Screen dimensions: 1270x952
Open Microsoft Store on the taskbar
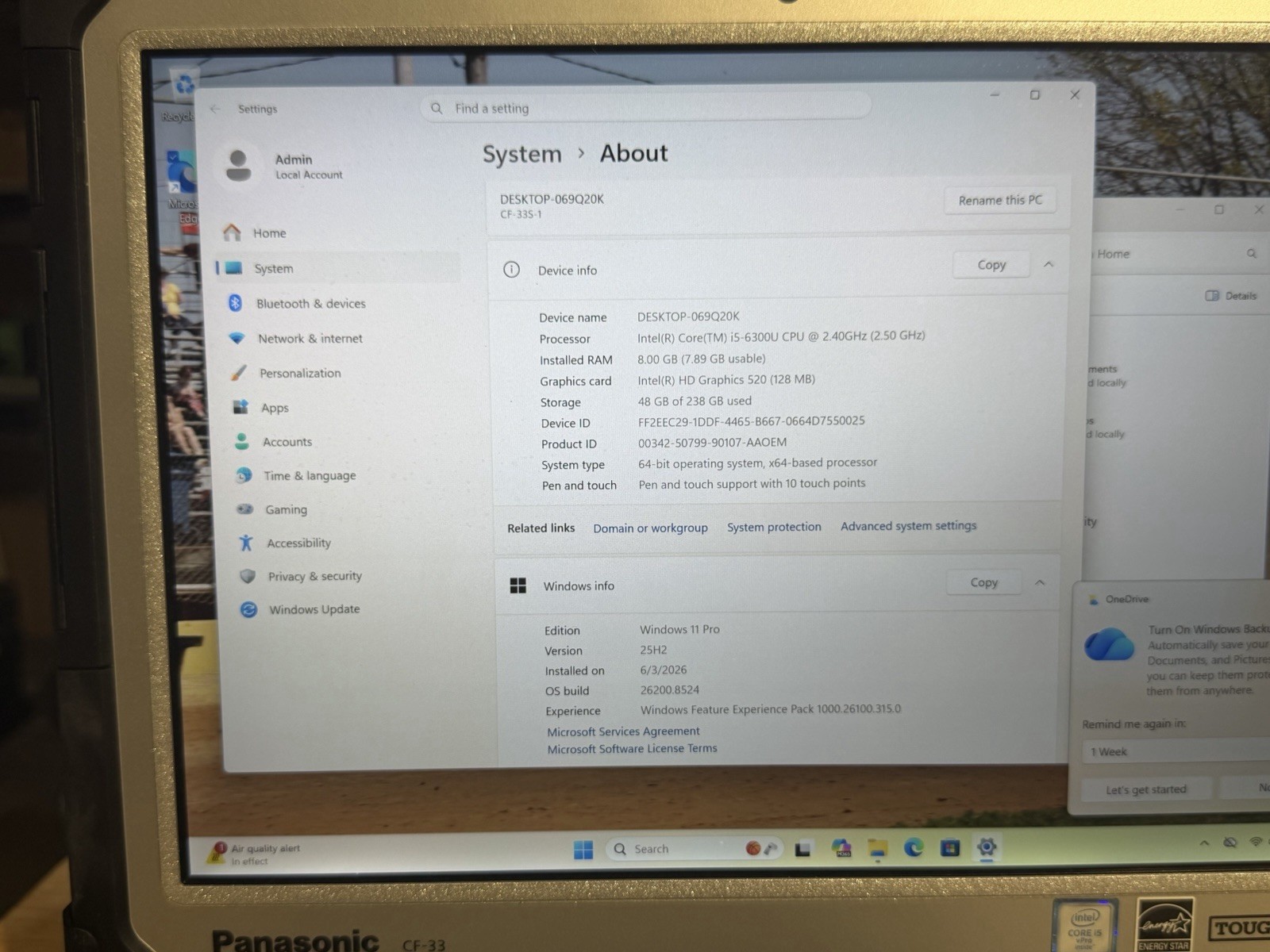pyautogui.click(x=950, y=848)
